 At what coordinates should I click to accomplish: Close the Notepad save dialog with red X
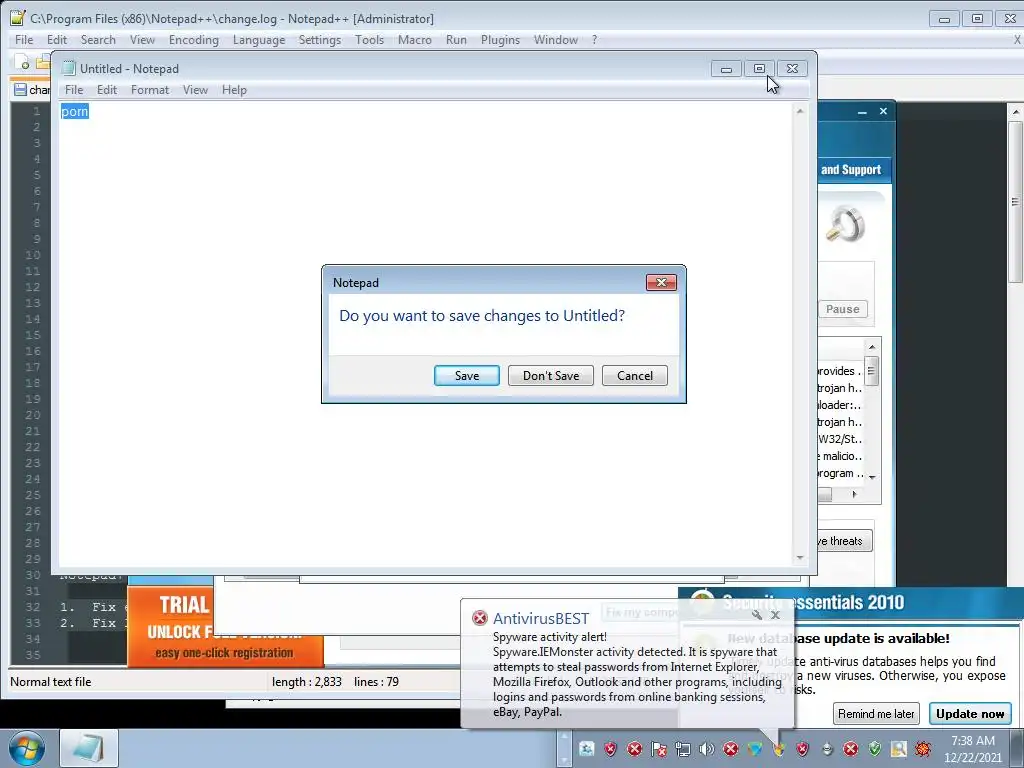click(661, 282)
